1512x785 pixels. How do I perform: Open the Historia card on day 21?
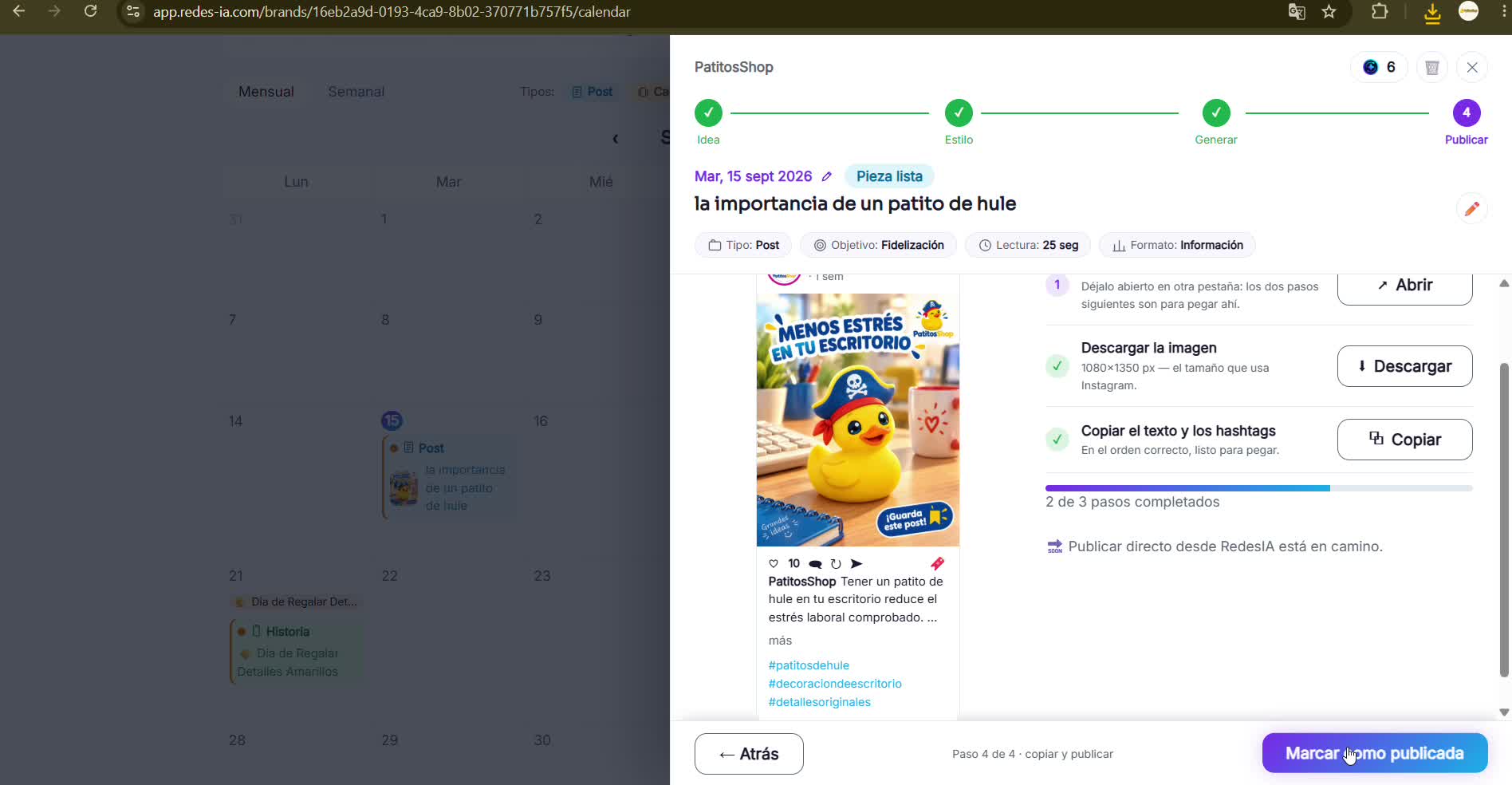[x=295, y=651]
